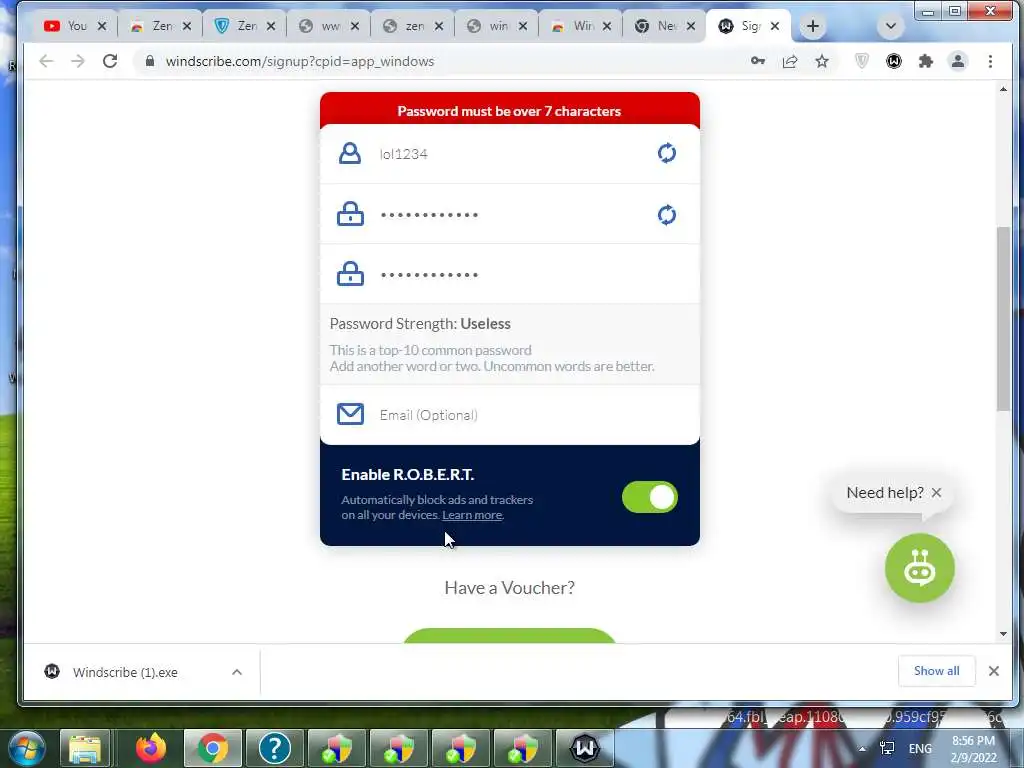Image resolution: width=1024 pixels, height=768 pixels.
Task: Close the YouTube tab
Action: coord(102,26)
